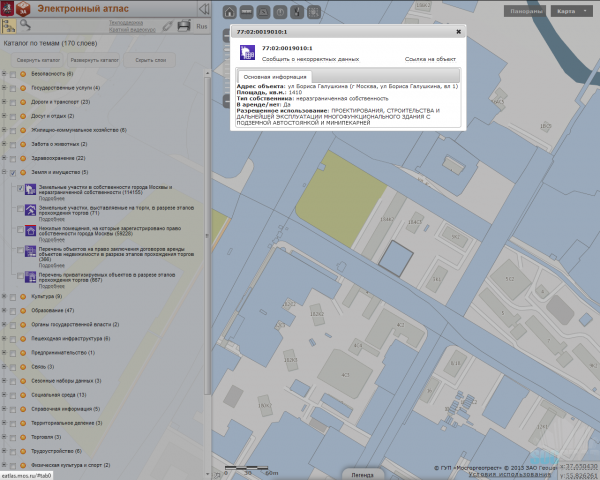Image resolution: width=600 pixels, height=480 pixels.
Task: Uncheck Земля и имущество category checkbox
Action: pyautogui.click(x=13, y=172)
